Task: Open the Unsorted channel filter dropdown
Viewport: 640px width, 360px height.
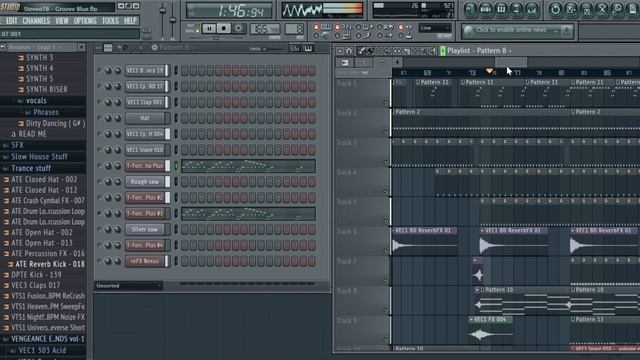Action: click(129, 286)
